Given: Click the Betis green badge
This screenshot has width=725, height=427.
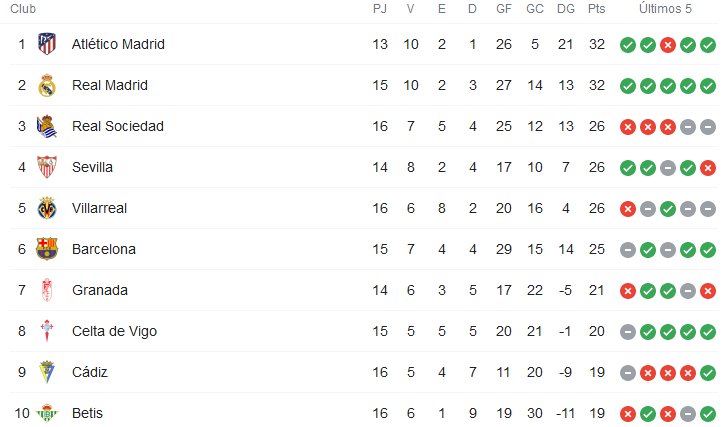Looking at the screenshot, I should point(47,413).
